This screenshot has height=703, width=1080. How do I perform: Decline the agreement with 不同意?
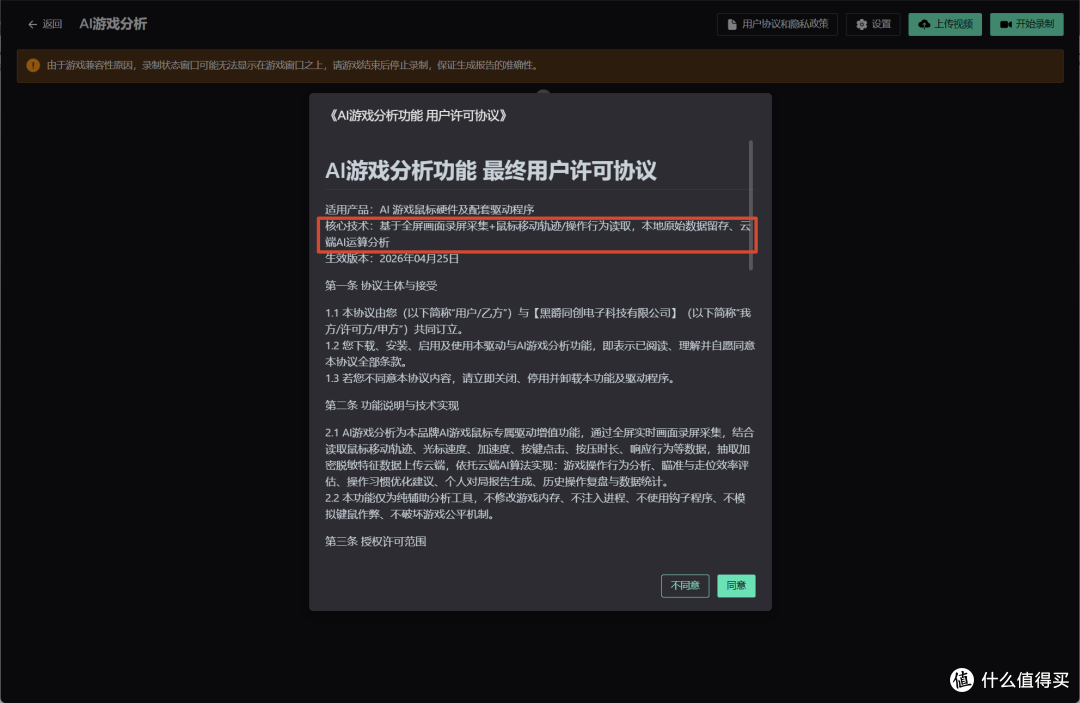click(685, 586)
